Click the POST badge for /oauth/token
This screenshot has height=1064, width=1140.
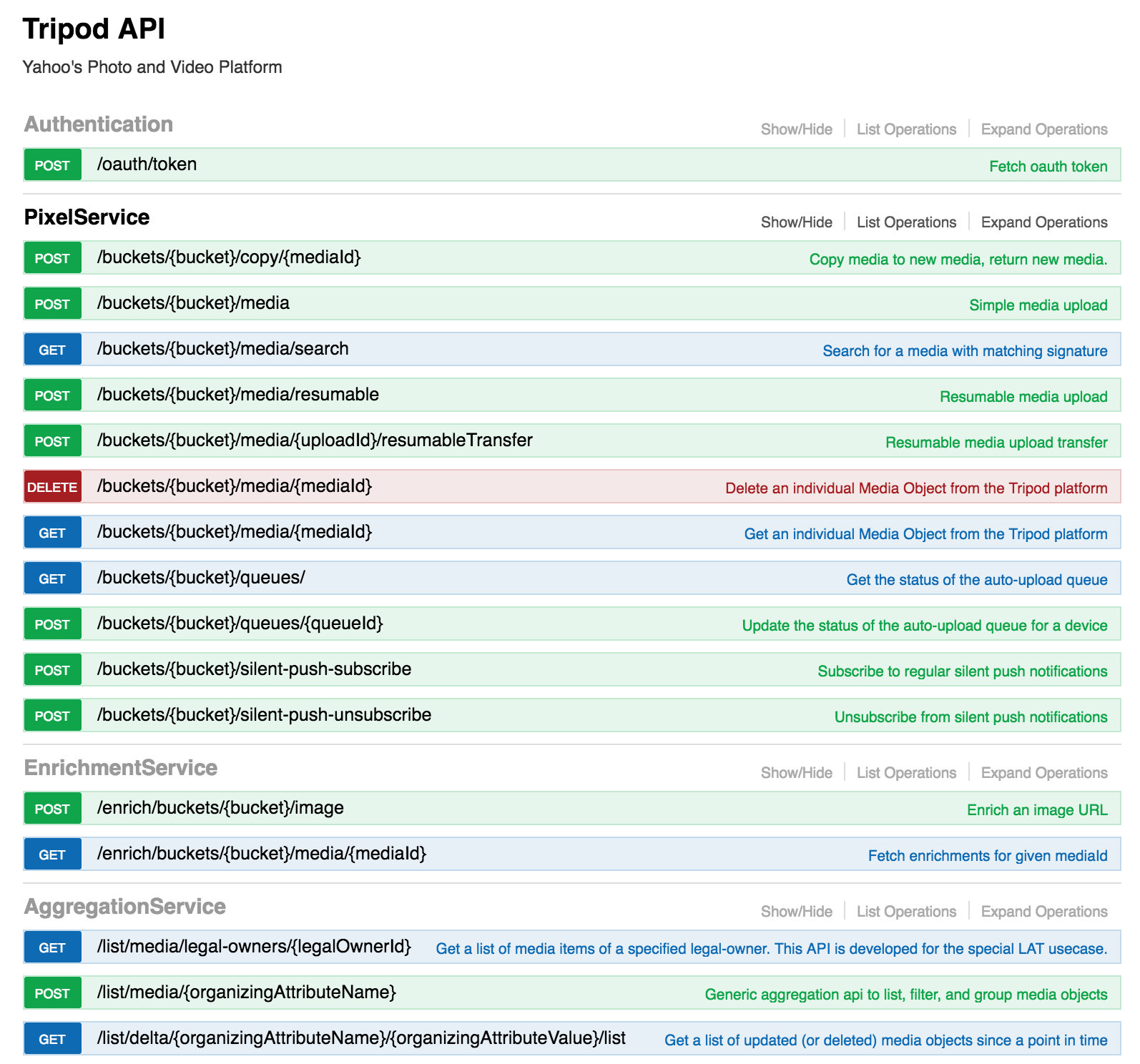pyautogui.click(x=52, y=165)
